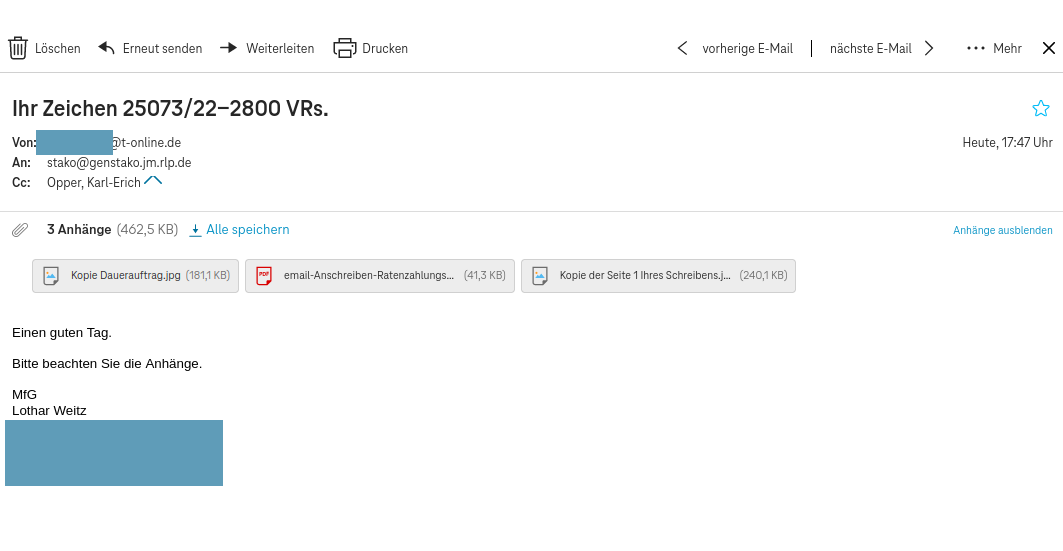
Task: Go to previous email using left chevron
Action: click(x=682, y=48)
